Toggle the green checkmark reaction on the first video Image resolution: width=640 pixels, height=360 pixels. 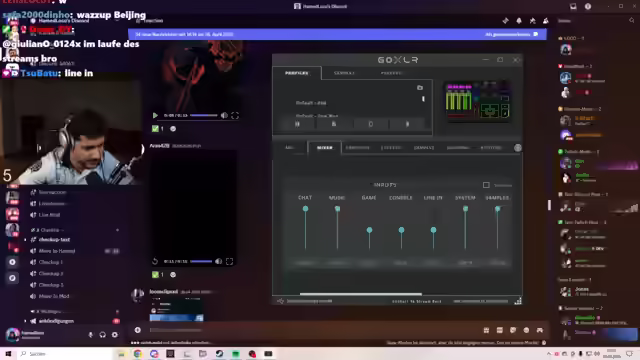[158, 129]
